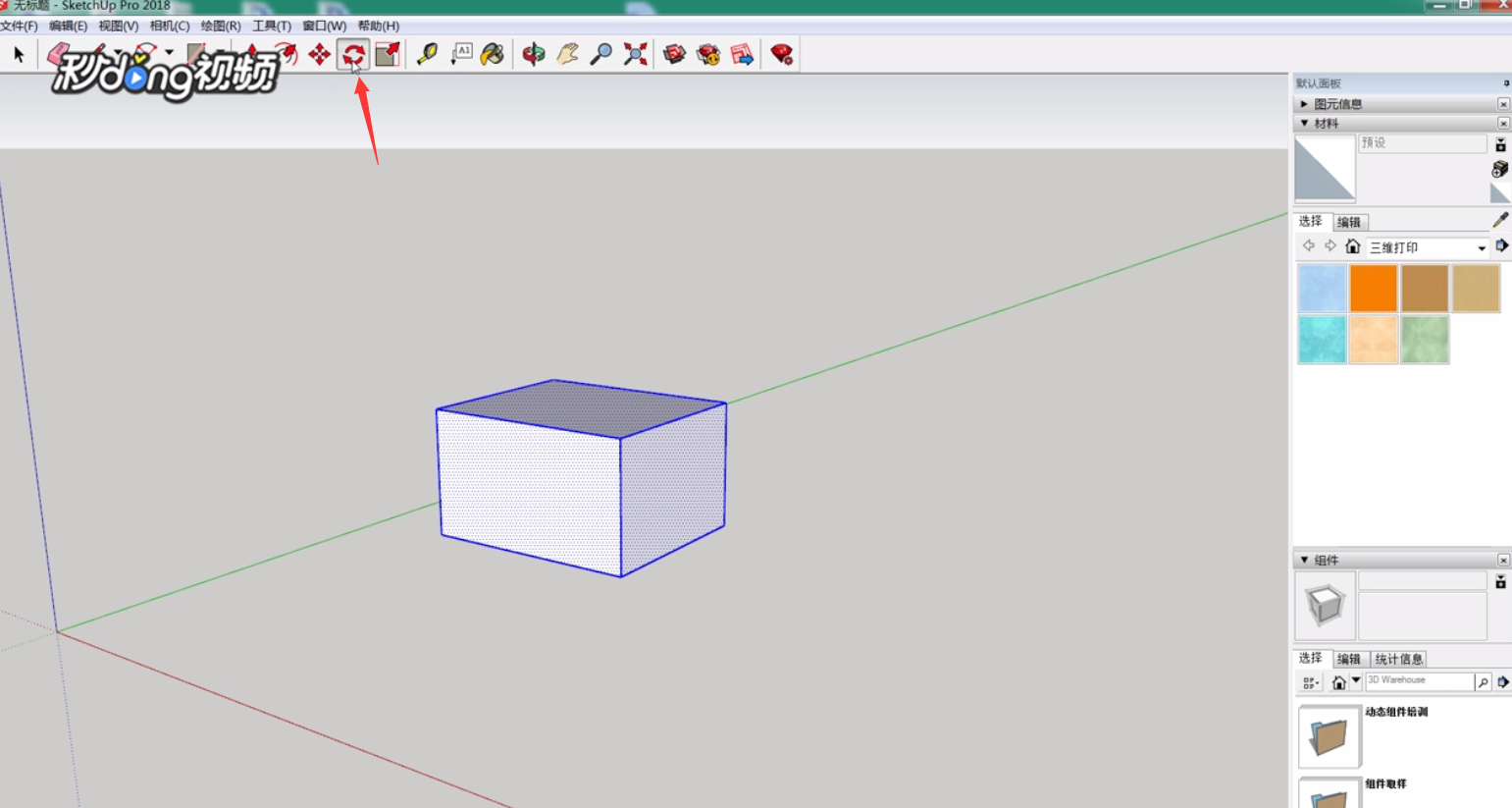Open the 窗口(W) menu
Viewport: 1512px width, 808px height.
point(325,26)
